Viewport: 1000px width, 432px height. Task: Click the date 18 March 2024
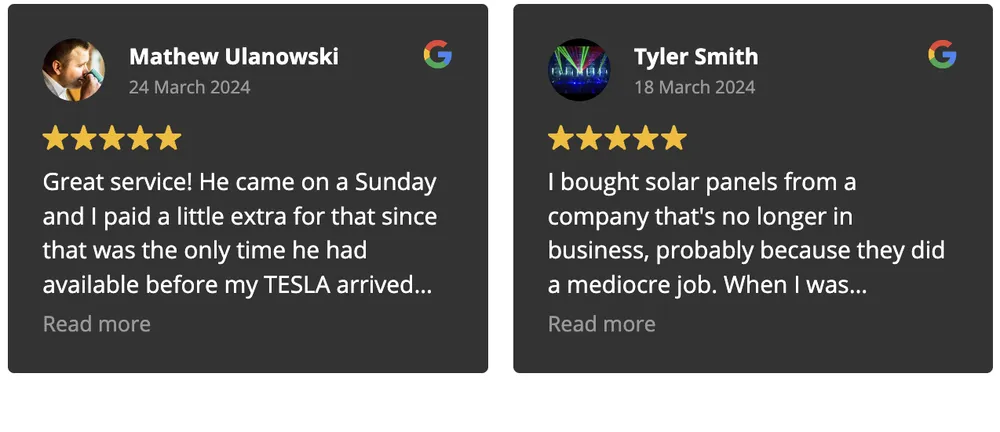695,87
